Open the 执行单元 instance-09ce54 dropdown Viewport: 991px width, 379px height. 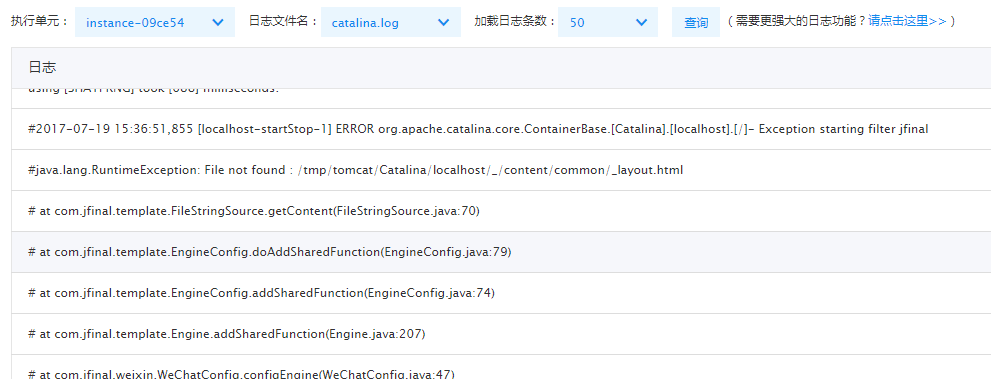(x=155, y=22)
